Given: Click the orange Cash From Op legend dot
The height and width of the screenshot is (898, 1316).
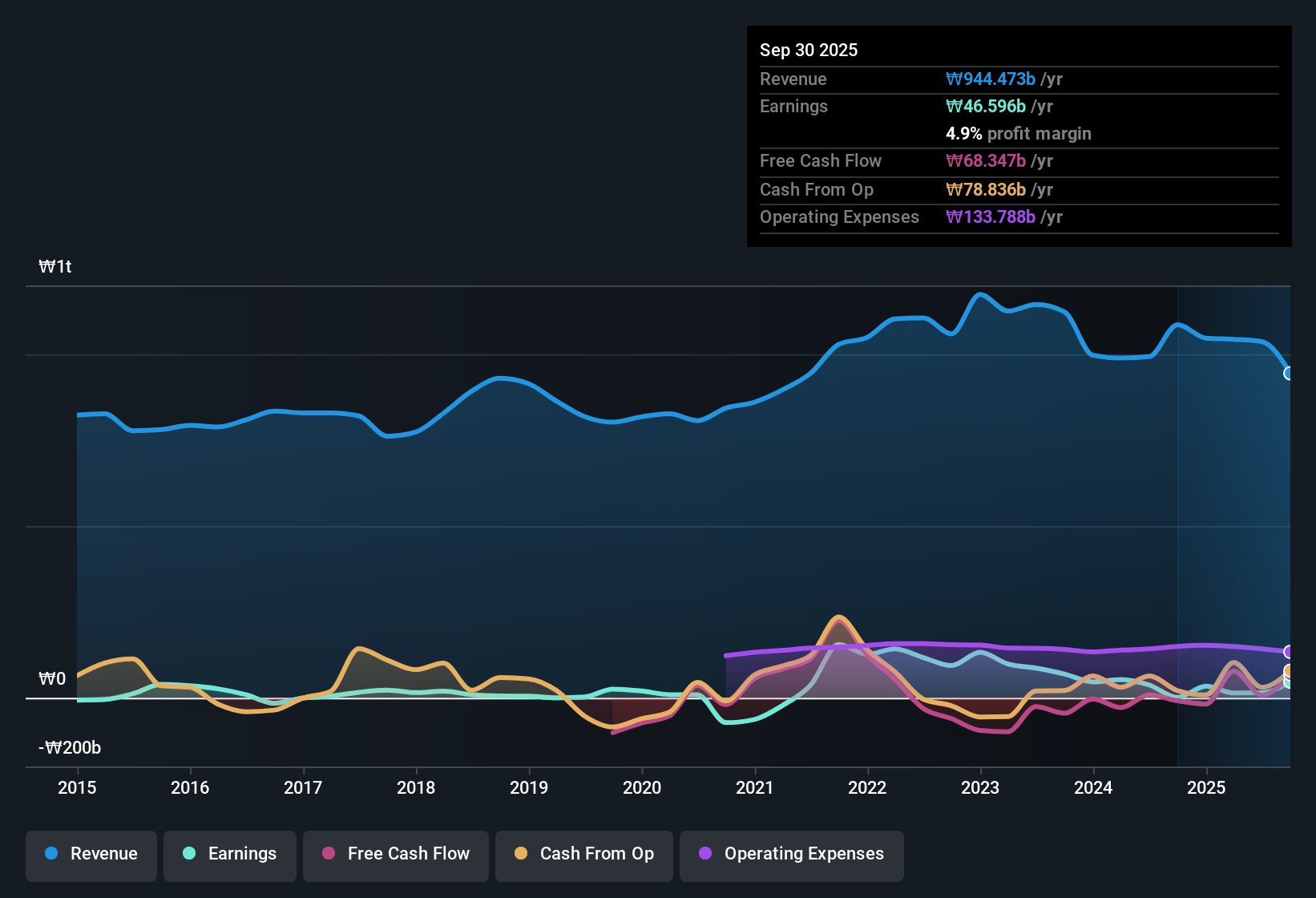Looking at the screenshot, I should [x=521, y=854].
